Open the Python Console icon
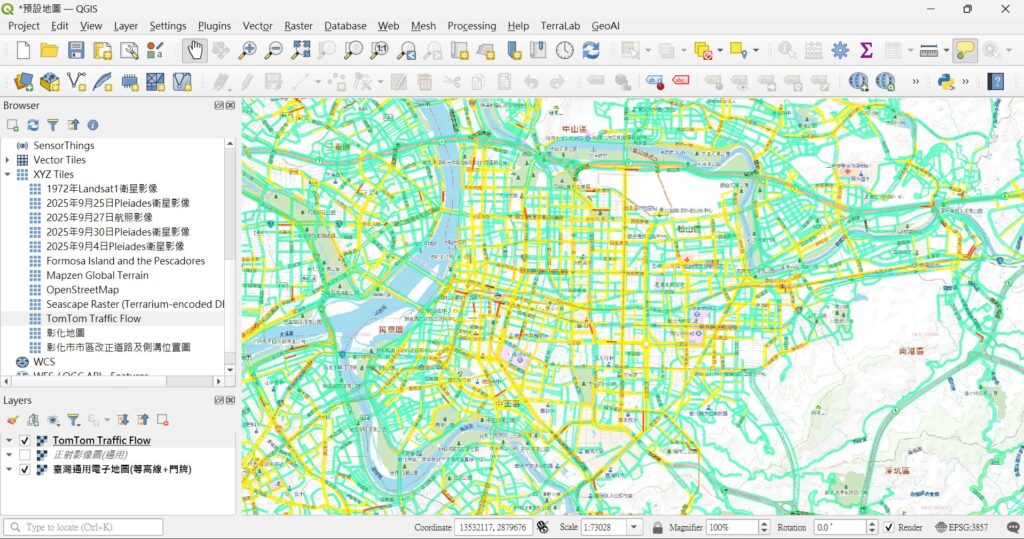1024x539 pixels. coord(946,82)
